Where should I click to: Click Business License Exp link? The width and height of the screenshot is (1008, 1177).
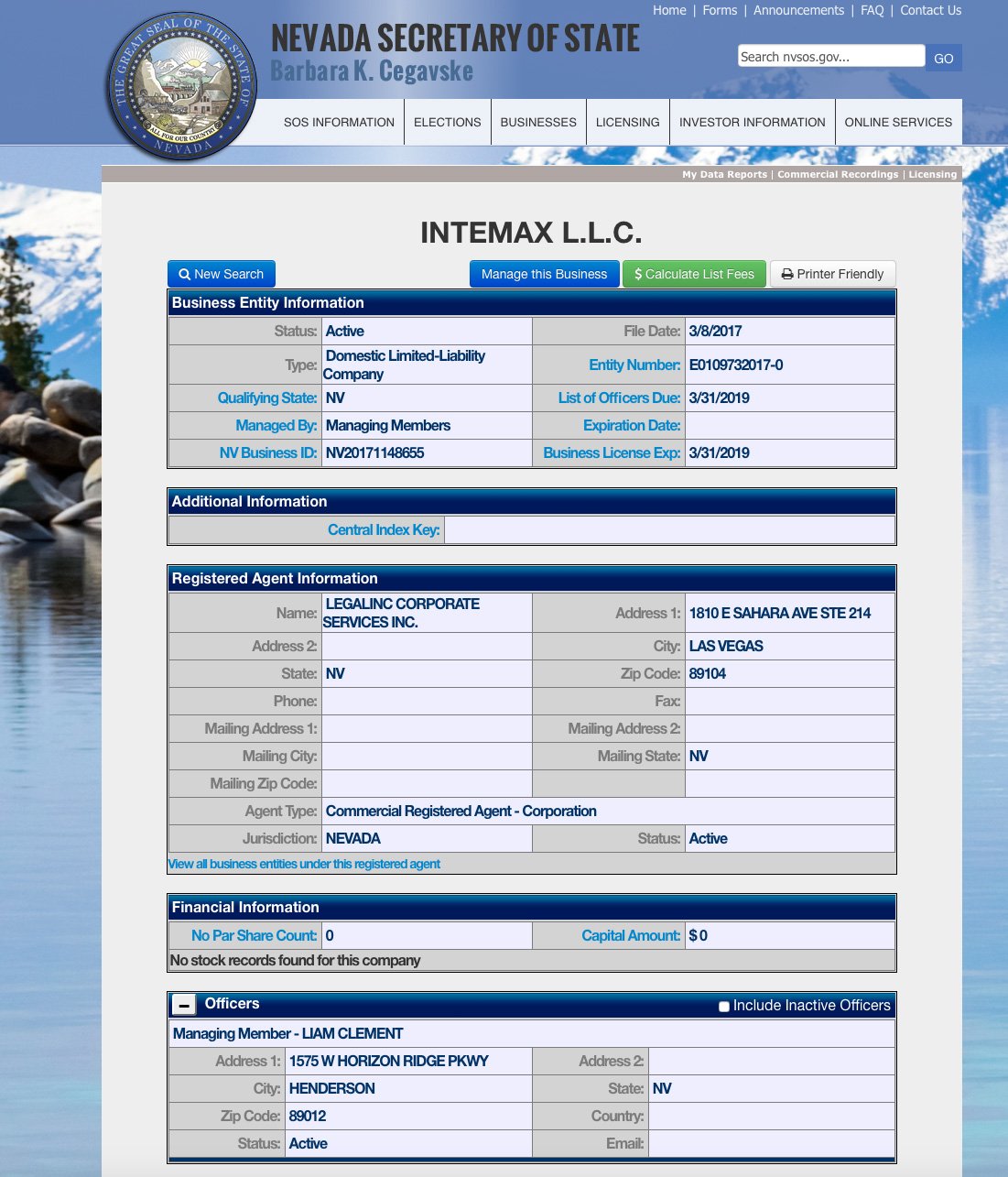[612, 452]
